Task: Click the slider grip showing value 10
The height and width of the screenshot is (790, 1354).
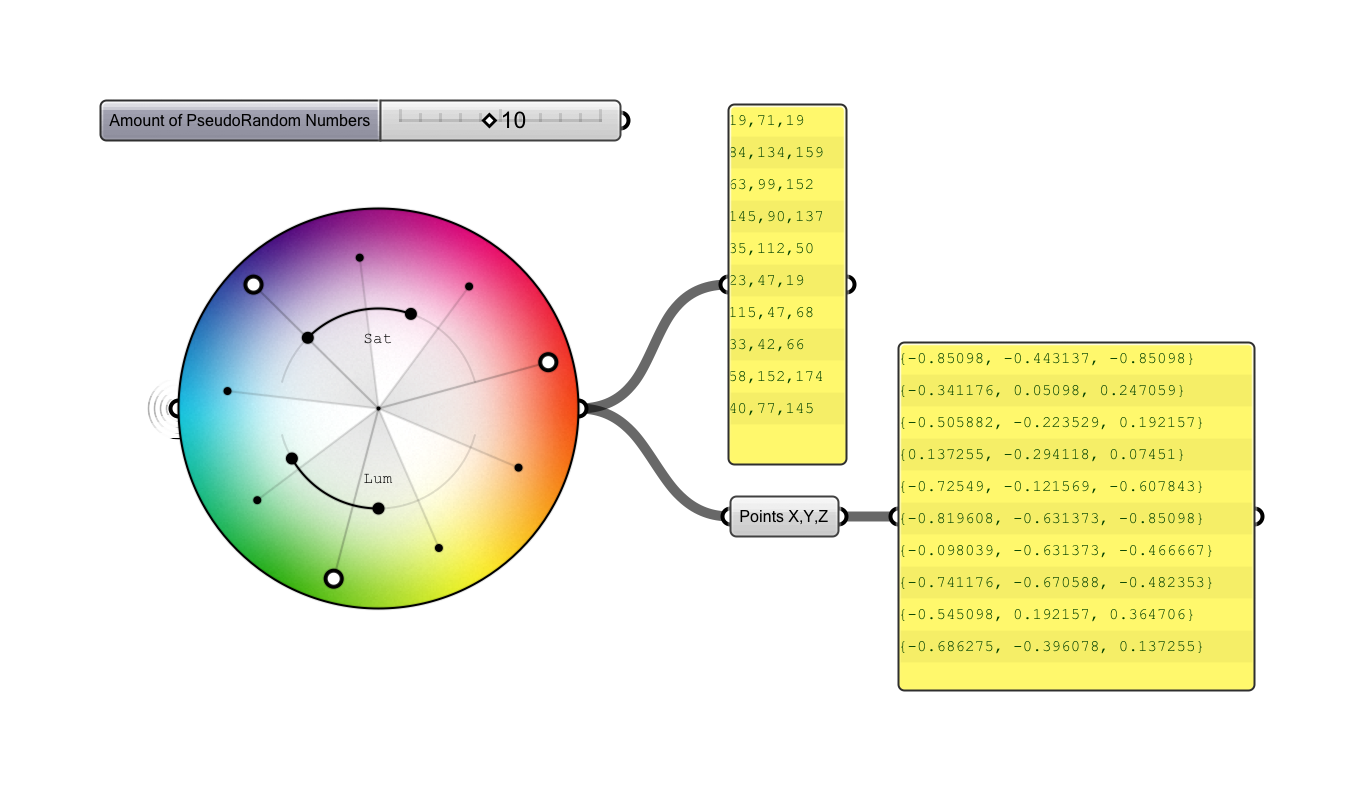Action: coord(489,120)
